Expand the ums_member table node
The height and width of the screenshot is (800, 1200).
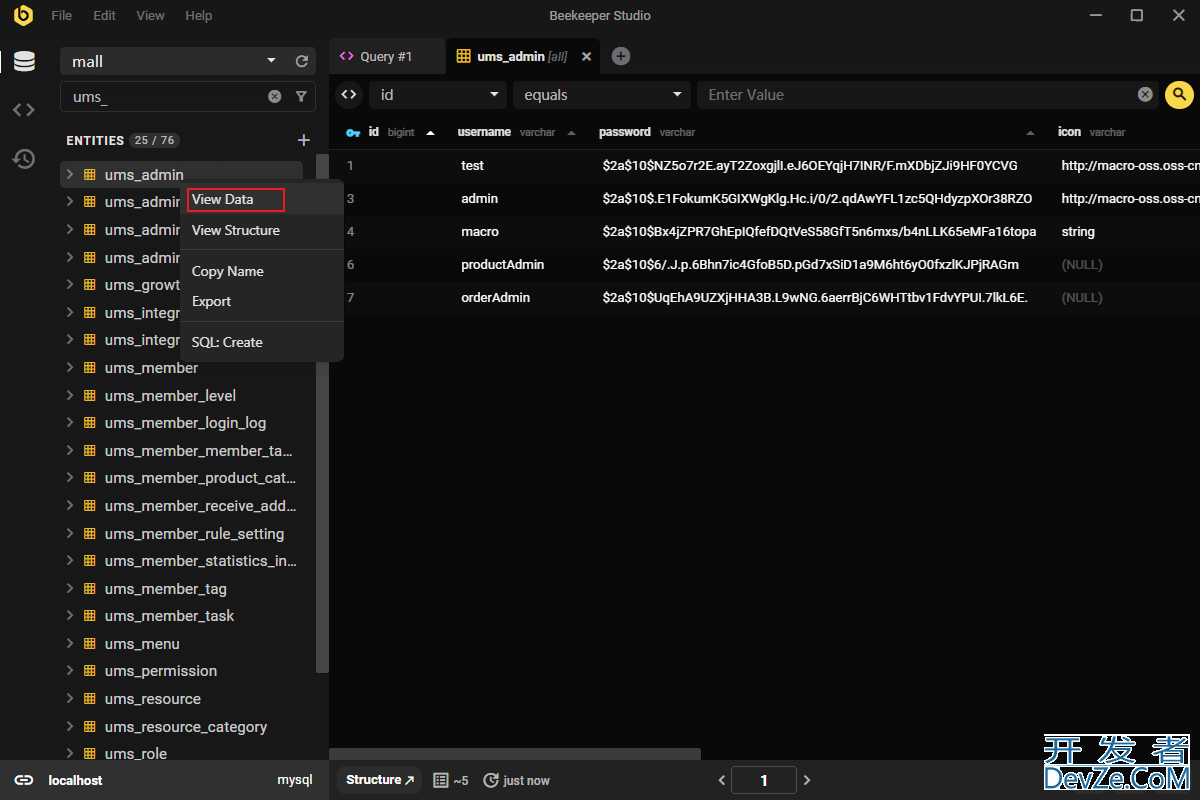tap(69, 368)
